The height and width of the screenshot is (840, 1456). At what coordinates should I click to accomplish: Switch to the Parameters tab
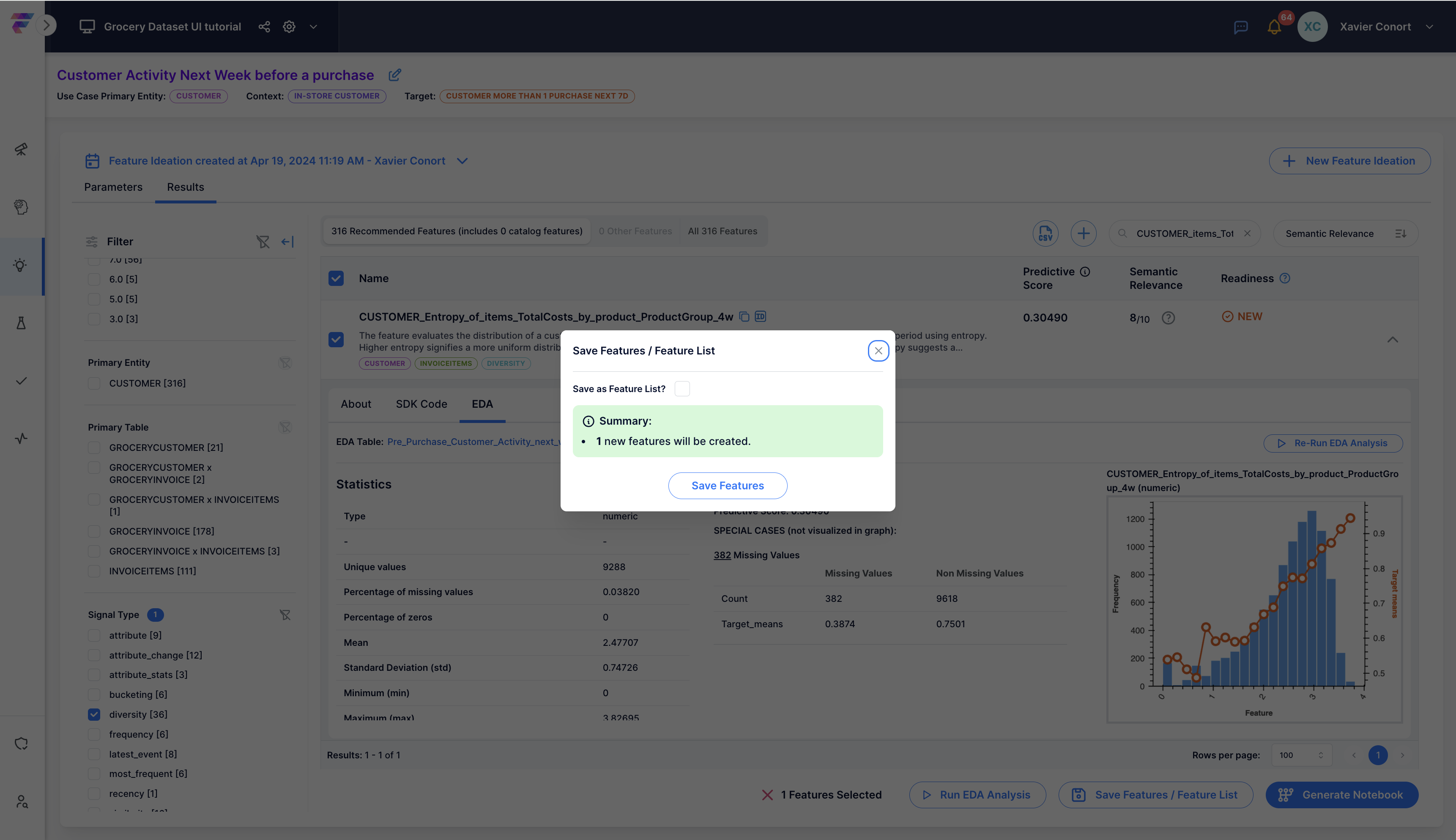(x=113, y=187)
